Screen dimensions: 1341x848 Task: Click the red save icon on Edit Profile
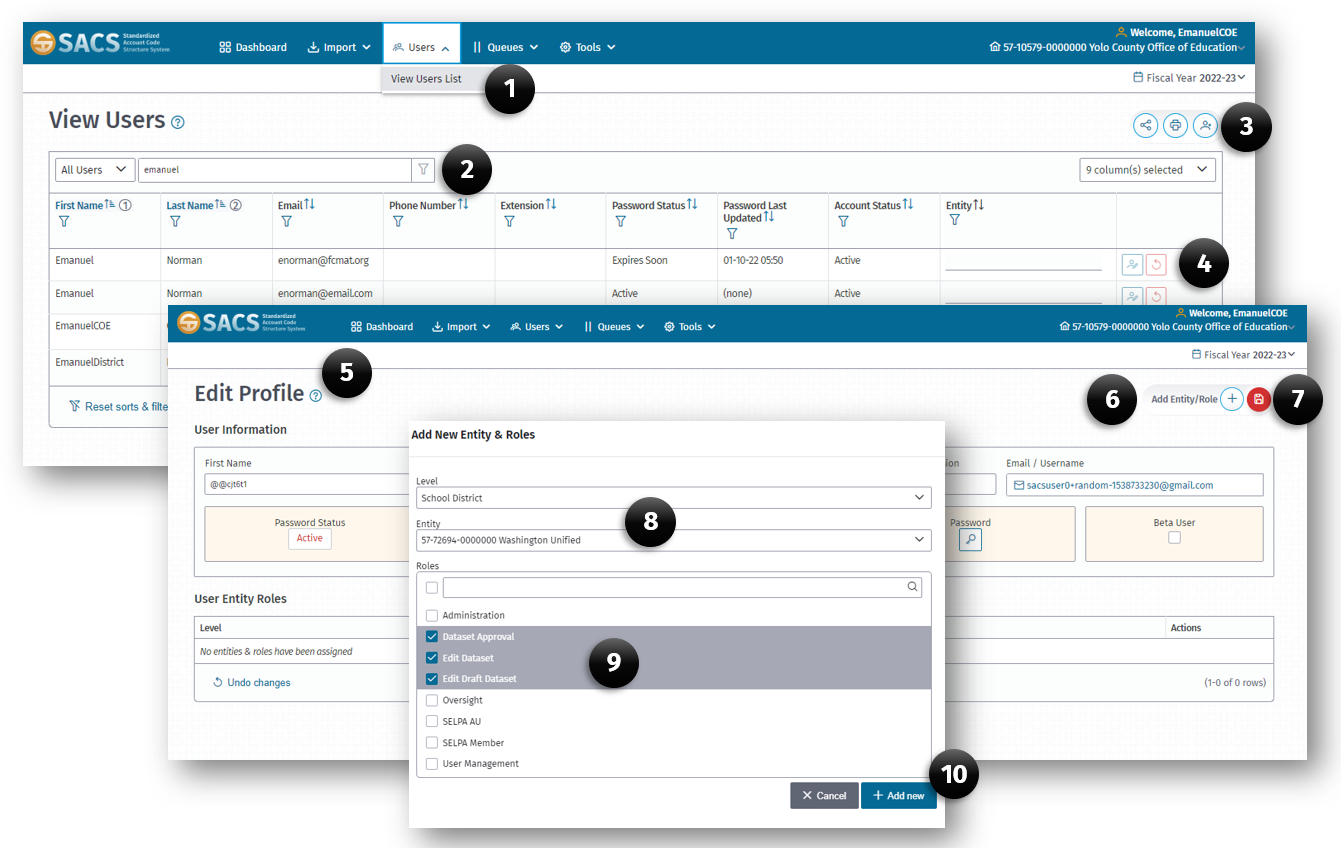click(x=1259, y=398)
